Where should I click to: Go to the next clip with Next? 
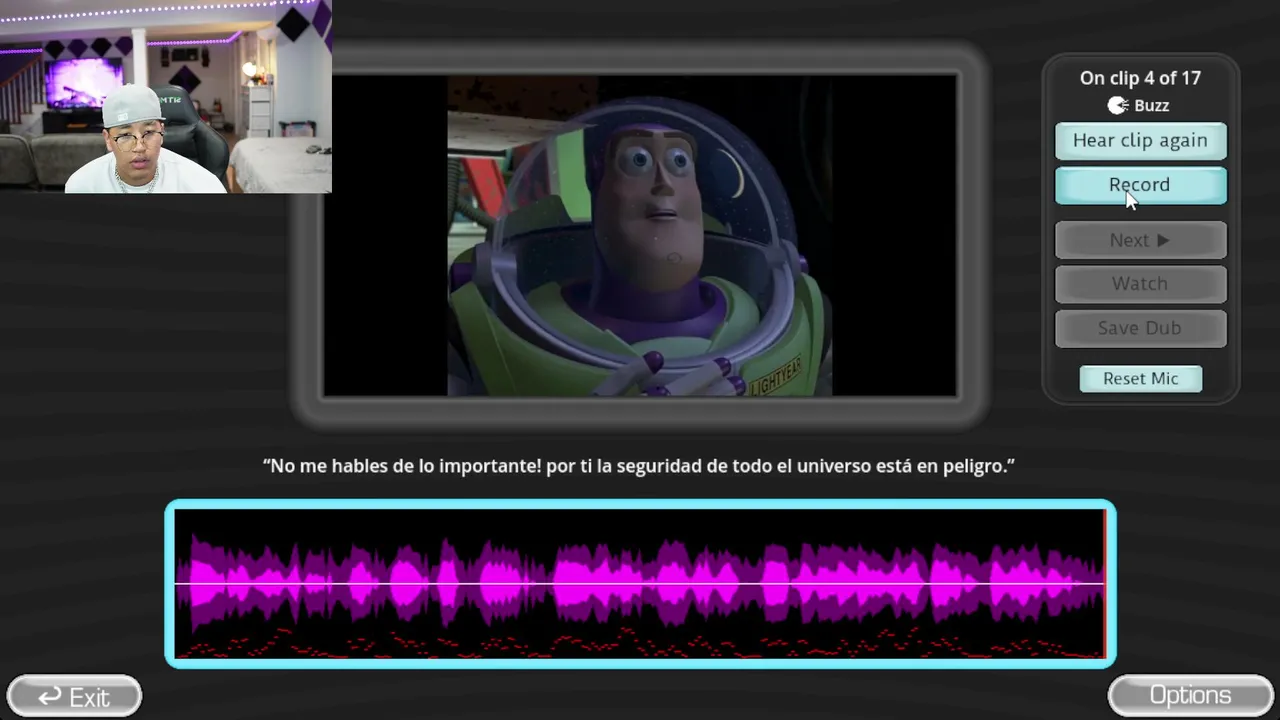tap(1140, 240)
